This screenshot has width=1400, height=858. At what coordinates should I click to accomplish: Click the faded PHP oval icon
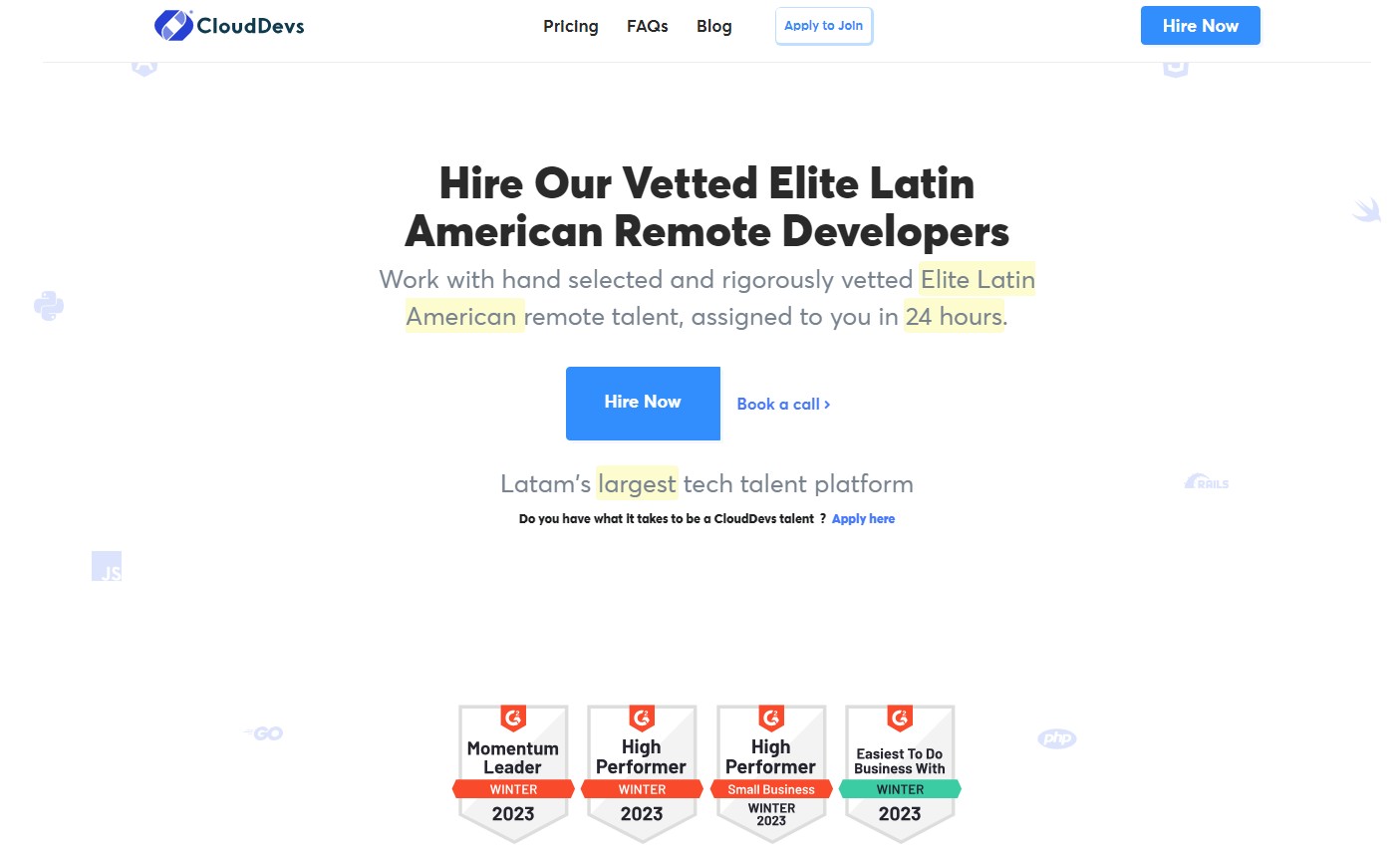(x=1057, y=738)
